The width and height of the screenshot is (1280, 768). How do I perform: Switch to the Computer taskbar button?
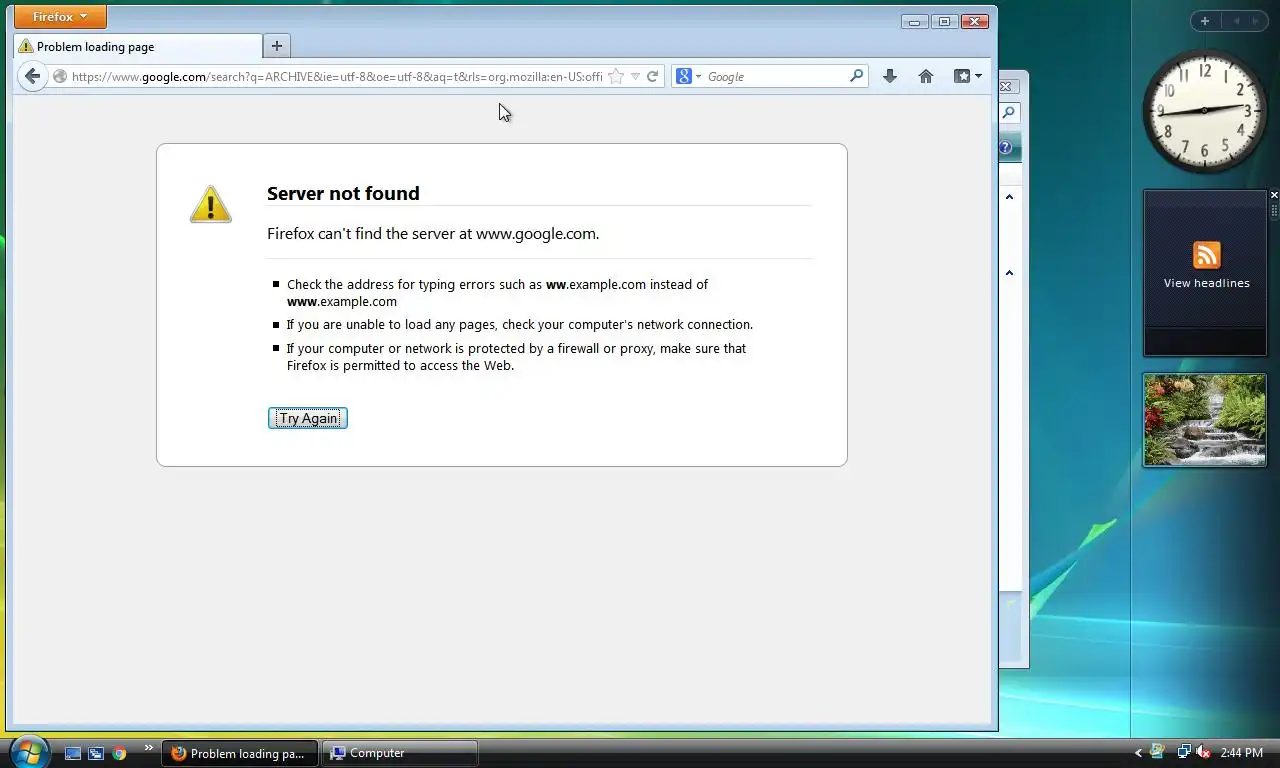tap(400, 753)
